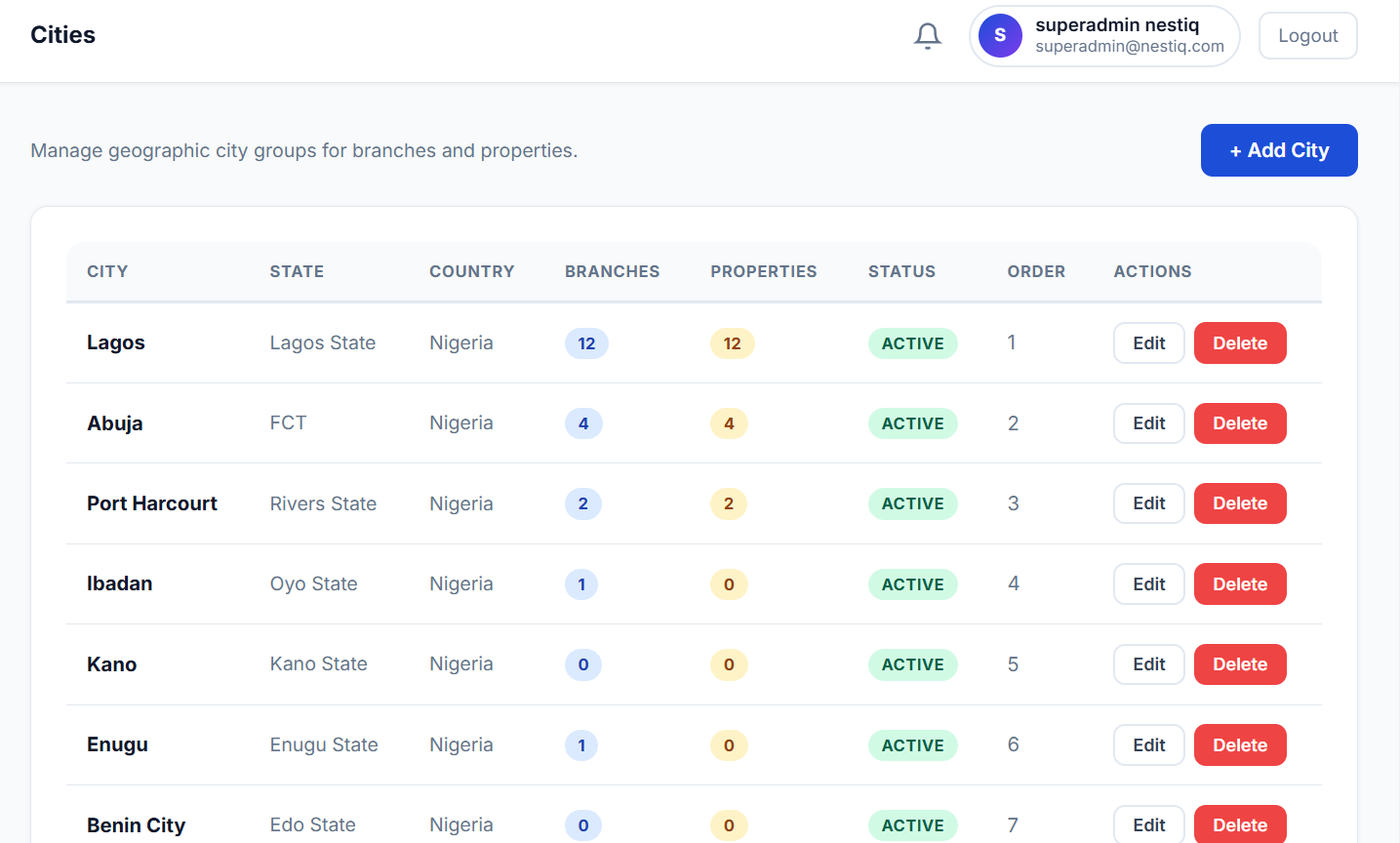The width and height of the screenshot is (1400, 843).
Task: Click Lagos properties count badge
Action: click(x=732, y=343)
